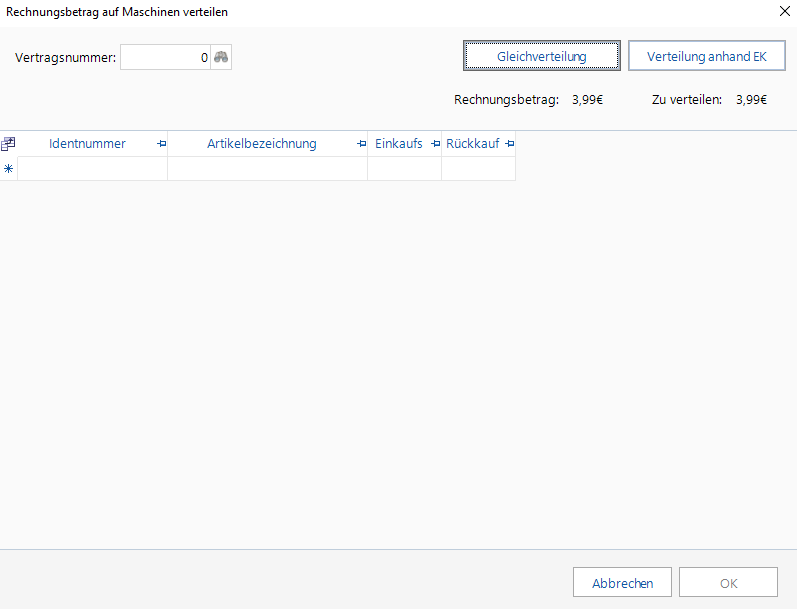
Task: Close the Rechnungsbetrag dialog window
Action: 782,11
